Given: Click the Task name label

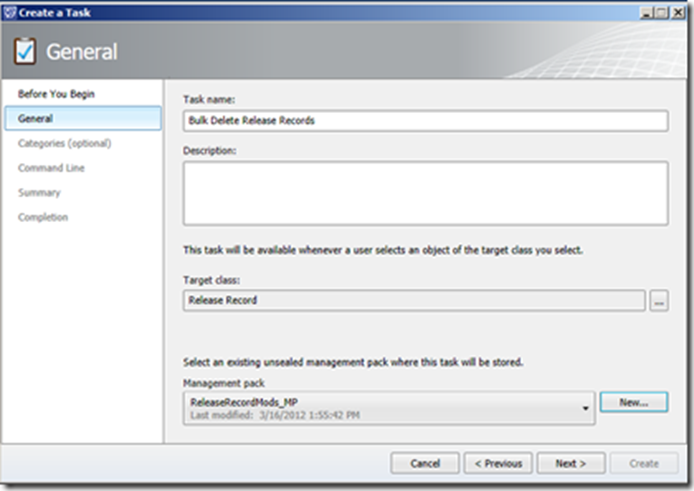Looking at the screenshot, I should click(x=209, y=99).
